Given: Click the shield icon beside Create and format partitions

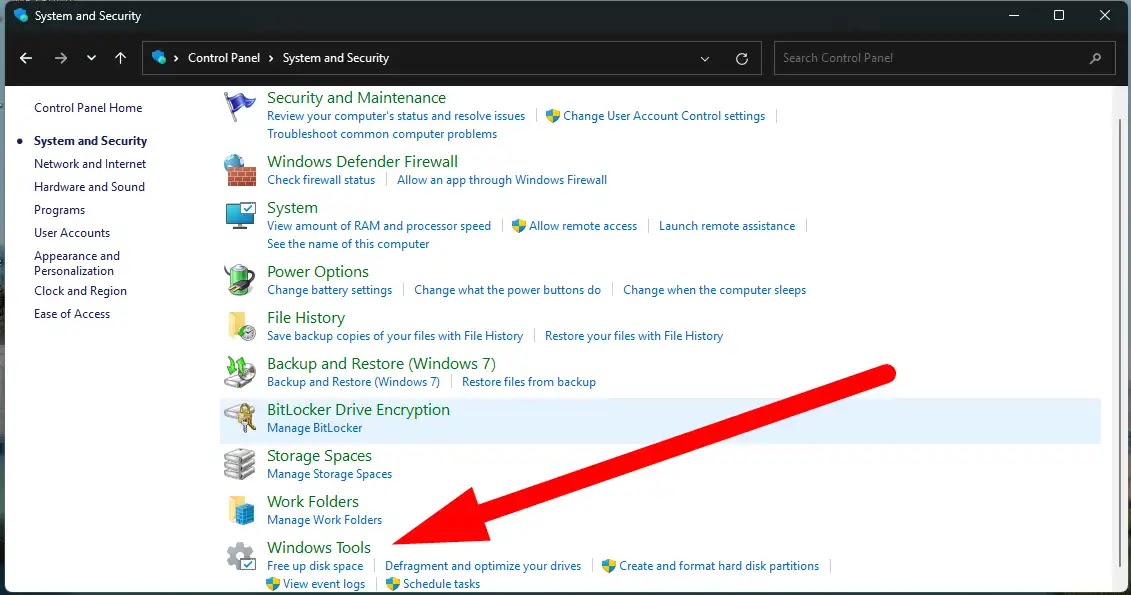Looking at the screenshot, I should (x=609, y=566).
